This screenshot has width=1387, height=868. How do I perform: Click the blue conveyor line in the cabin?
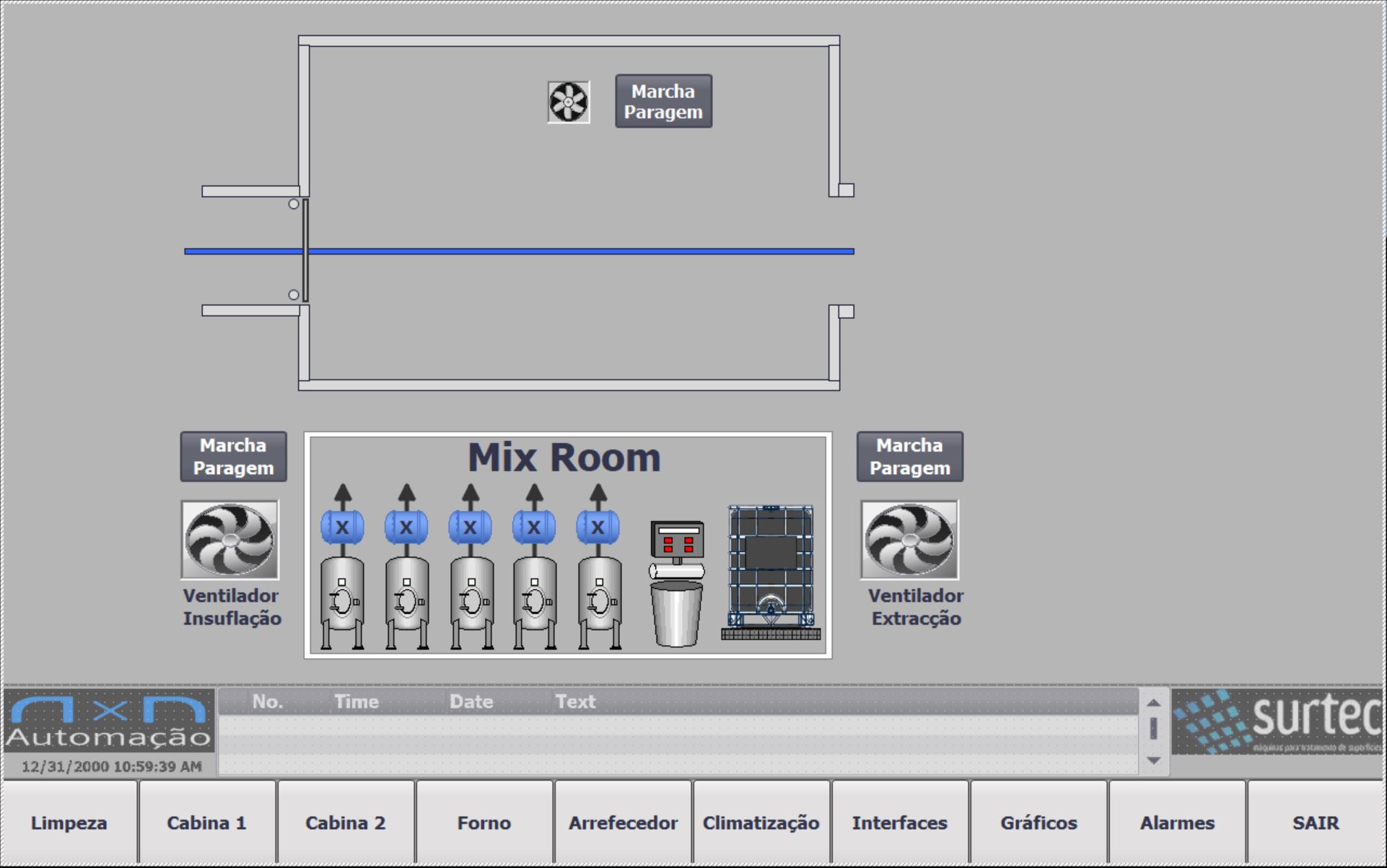(577, 251)
